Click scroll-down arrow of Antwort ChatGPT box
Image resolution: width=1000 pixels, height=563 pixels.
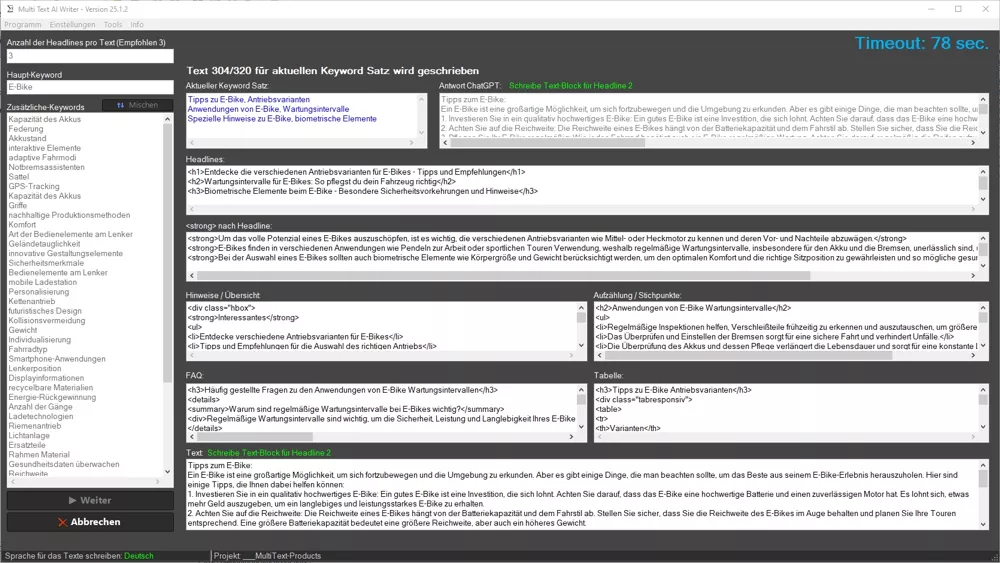pos(983,133)
